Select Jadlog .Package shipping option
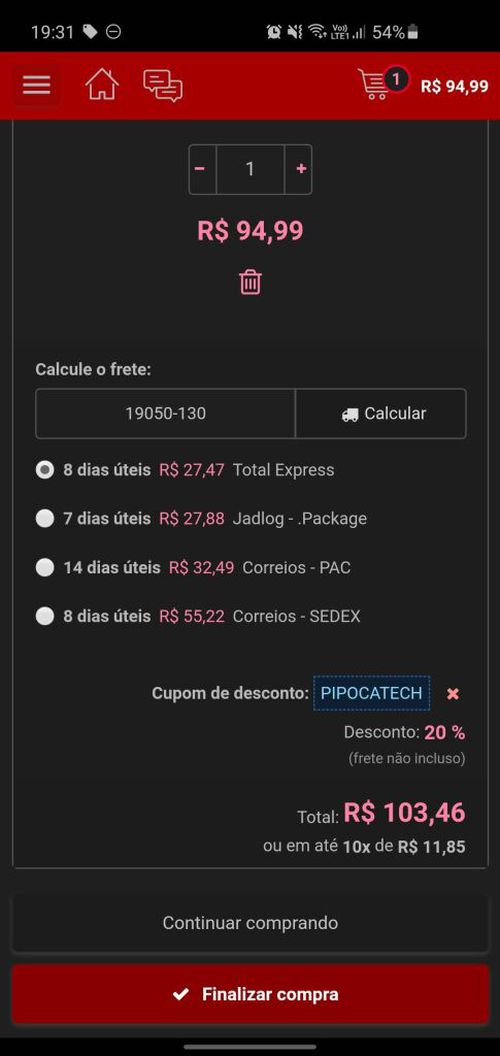 (x=44, y=519)
